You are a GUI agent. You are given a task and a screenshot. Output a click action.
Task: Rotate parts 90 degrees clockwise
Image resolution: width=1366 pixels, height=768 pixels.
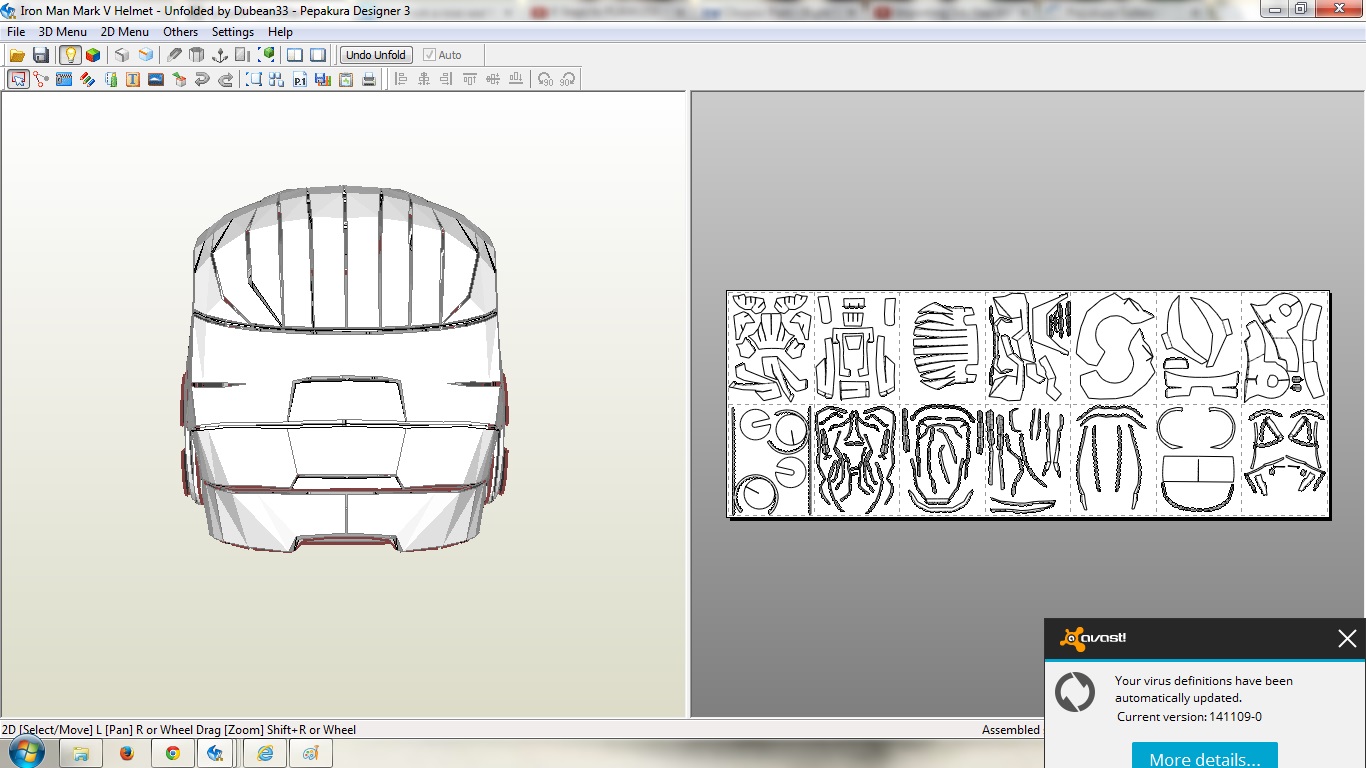pos(568,79)
